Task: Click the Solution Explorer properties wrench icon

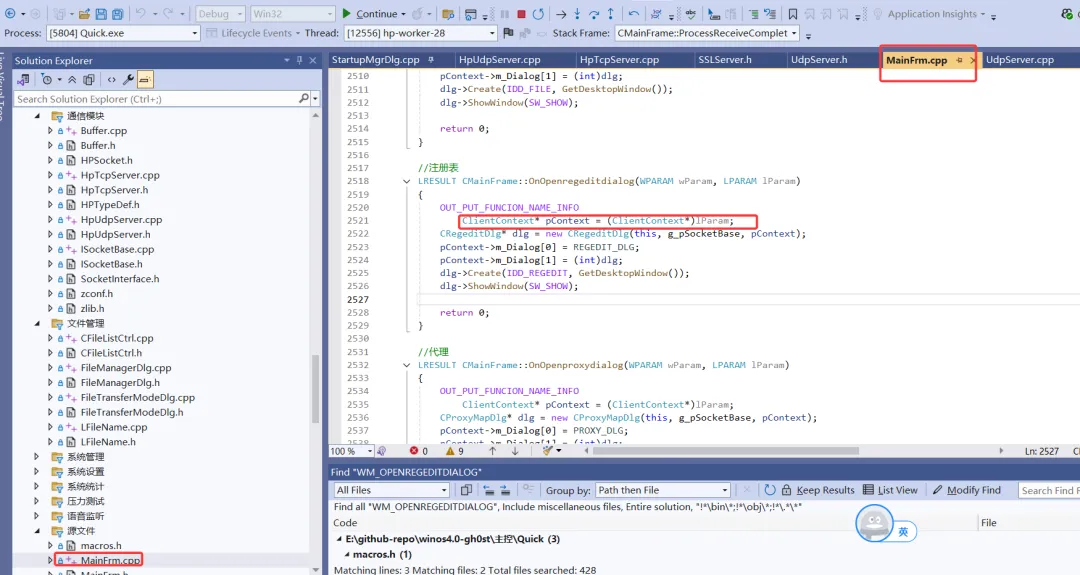Action: pyautogui.click(x=128, y=80)
